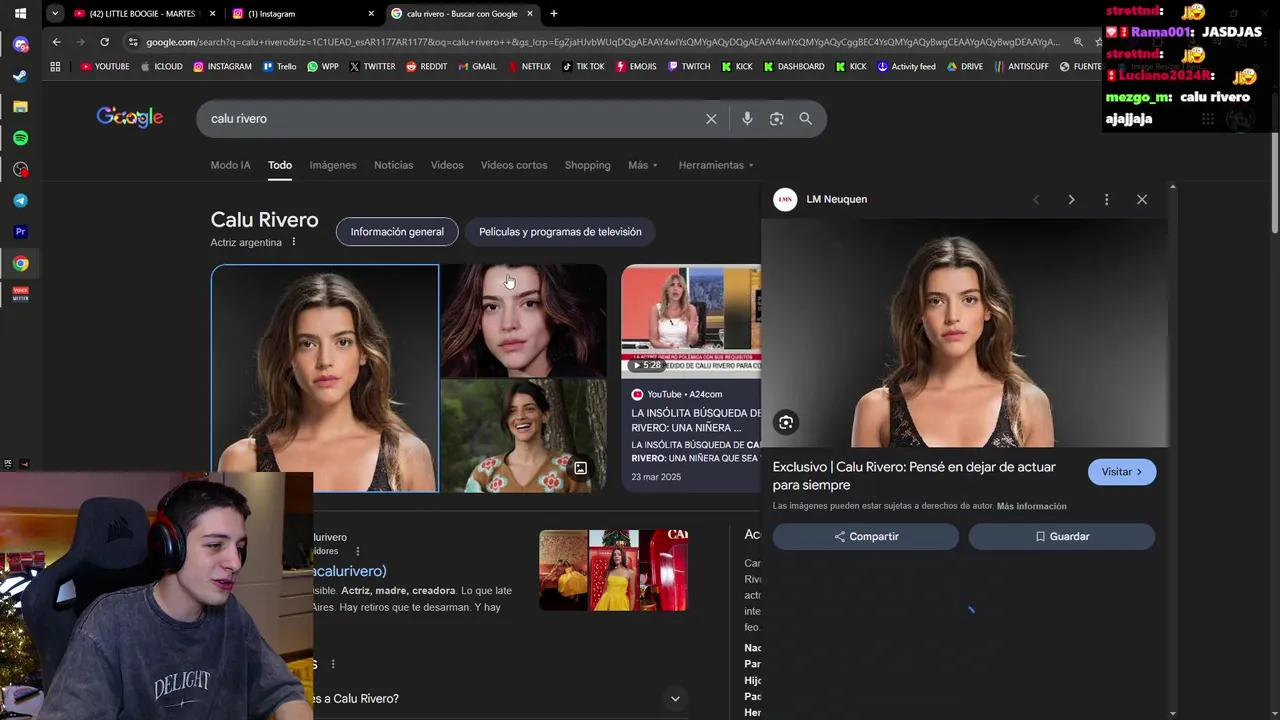Open the tab search dropdown arrow
The width and height of the screenshot is (1280, 720).
[x=54, y=14]
